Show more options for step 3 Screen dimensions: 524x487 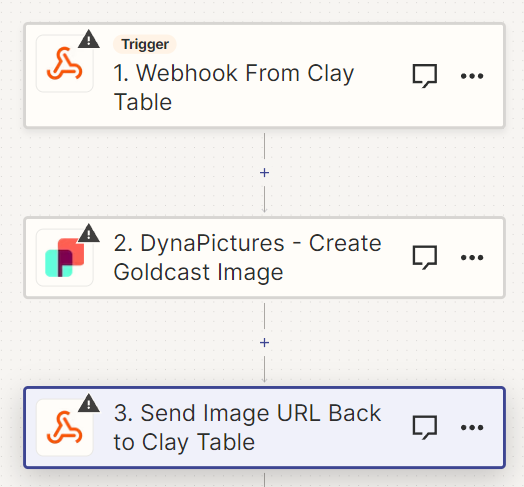point(472,427)
